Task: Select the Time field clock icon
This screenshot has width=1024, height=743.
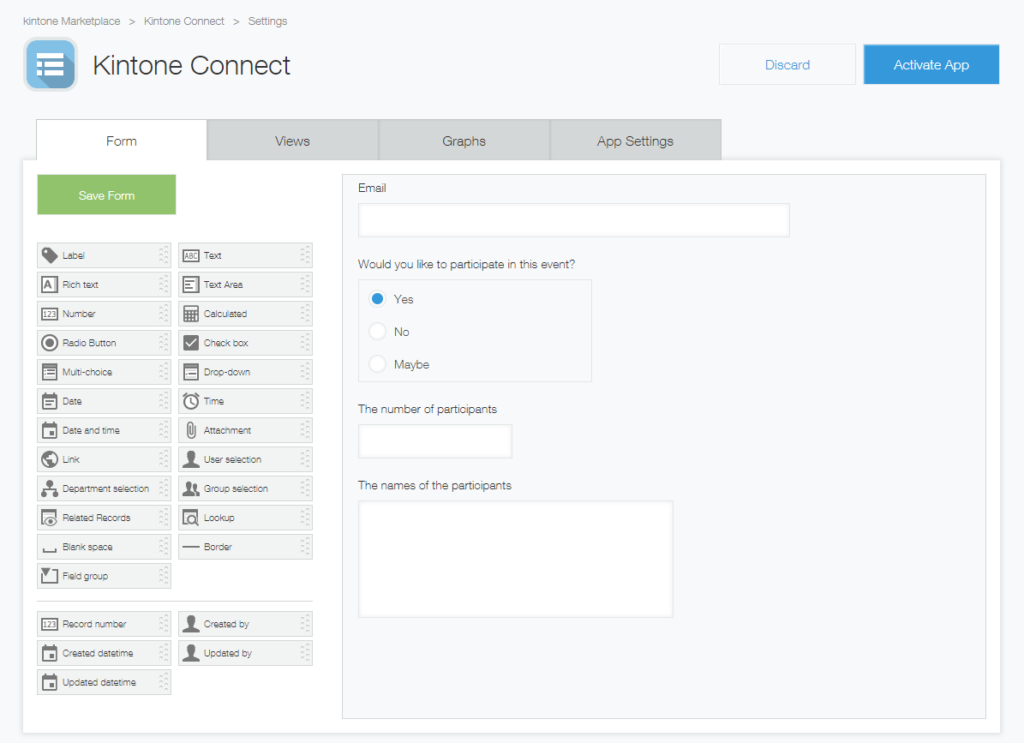Action: coord(191,401)
